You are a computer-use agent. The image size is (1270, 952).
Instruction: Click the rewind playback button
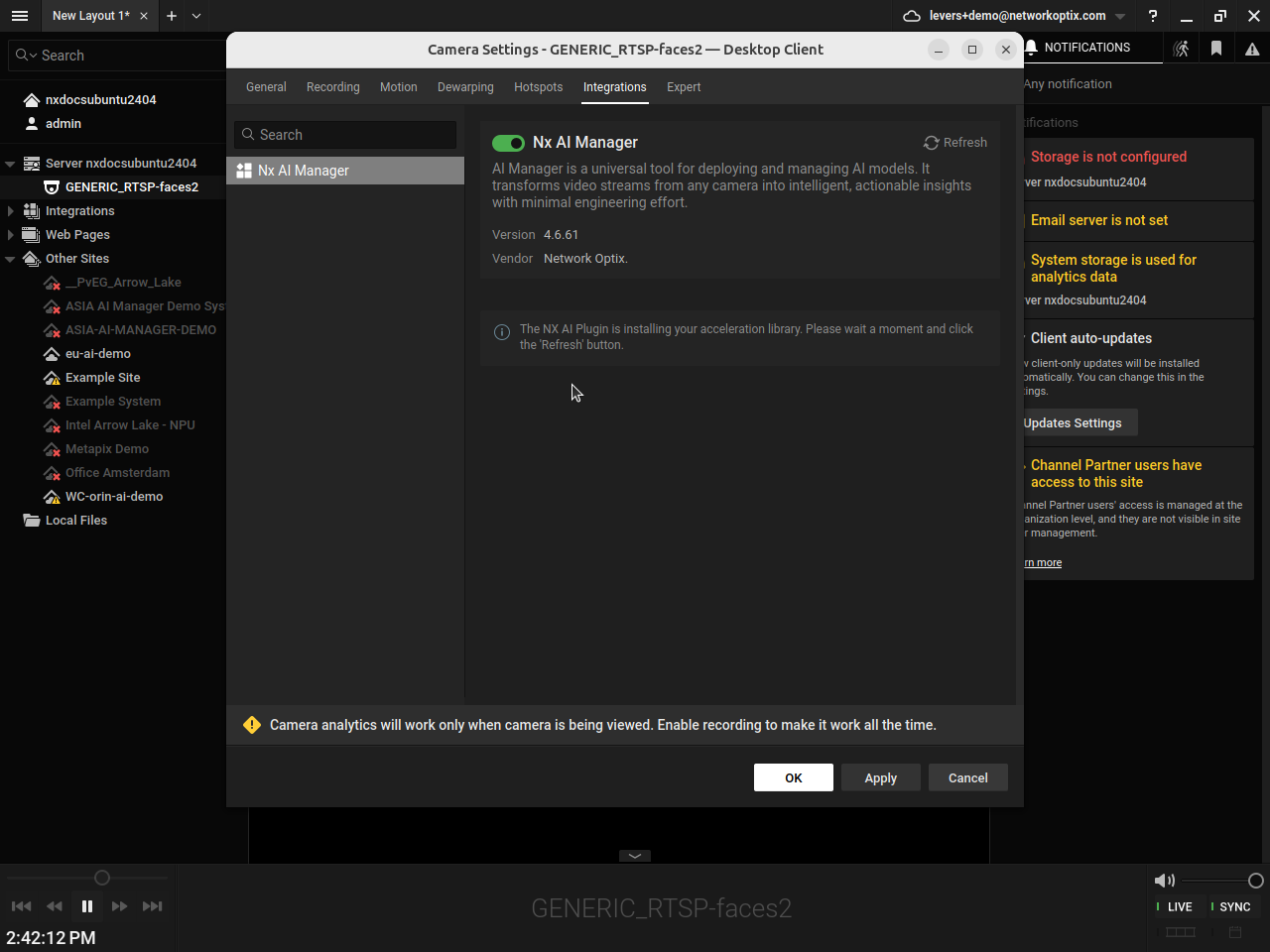[55, 906]
